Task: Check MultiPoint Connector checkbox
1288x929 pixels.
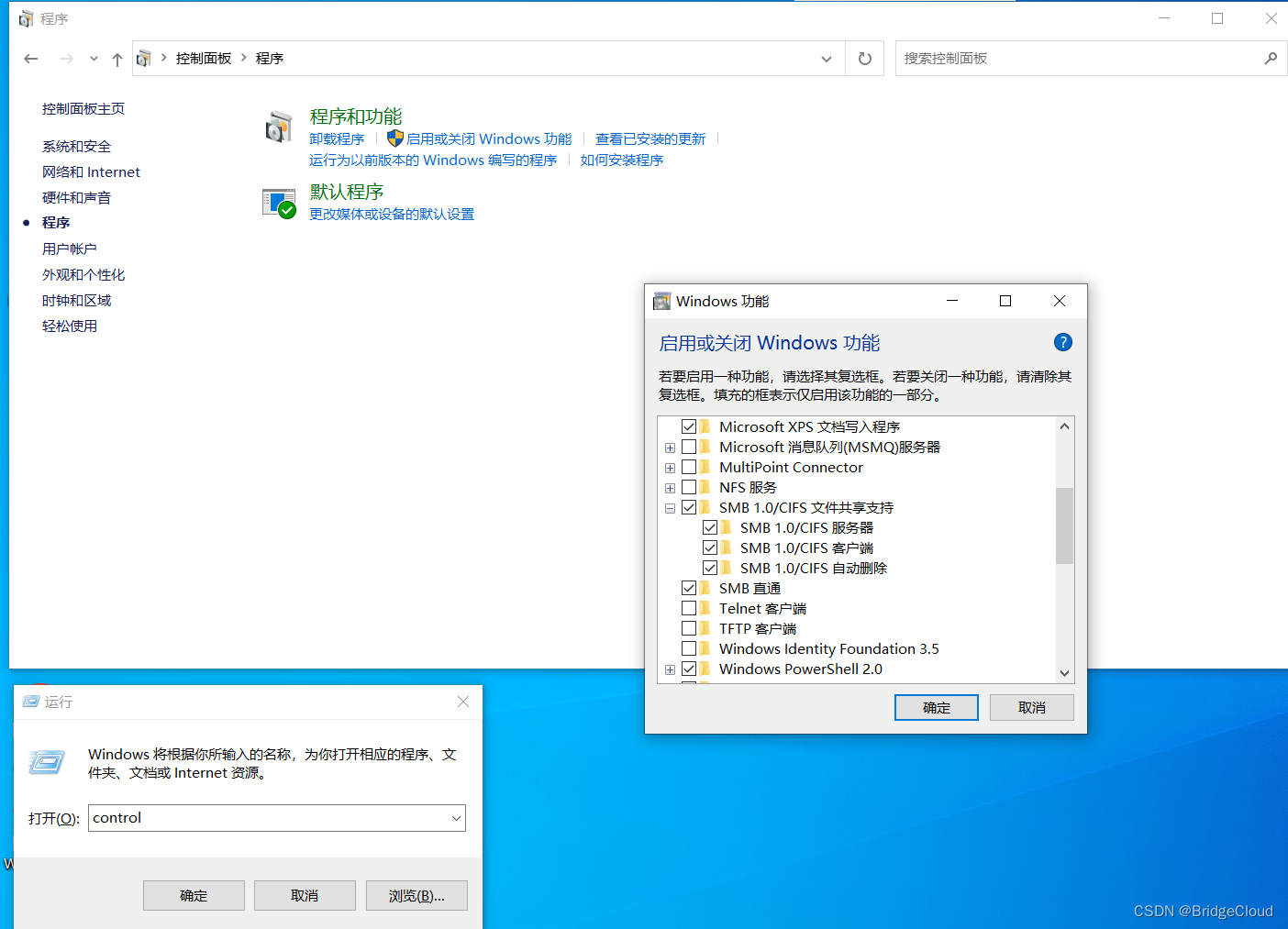Action: tap(689, 467)
